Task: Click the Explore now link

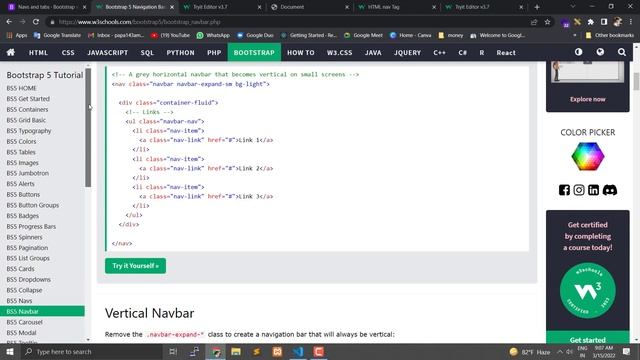Action: click(x=588, y=99)
